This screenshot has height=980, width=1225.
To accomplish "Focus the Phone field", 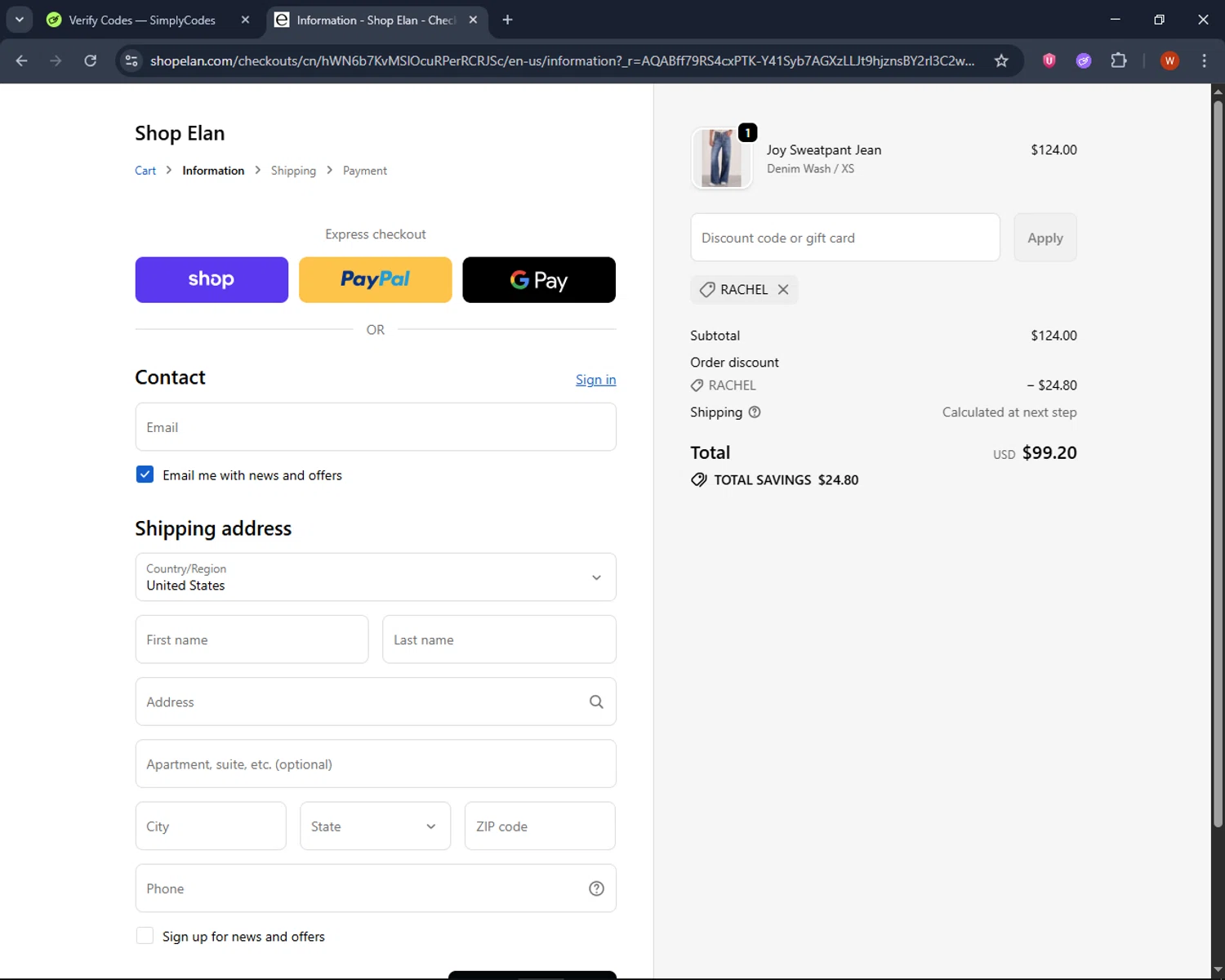I will click(x=376, y=889).
